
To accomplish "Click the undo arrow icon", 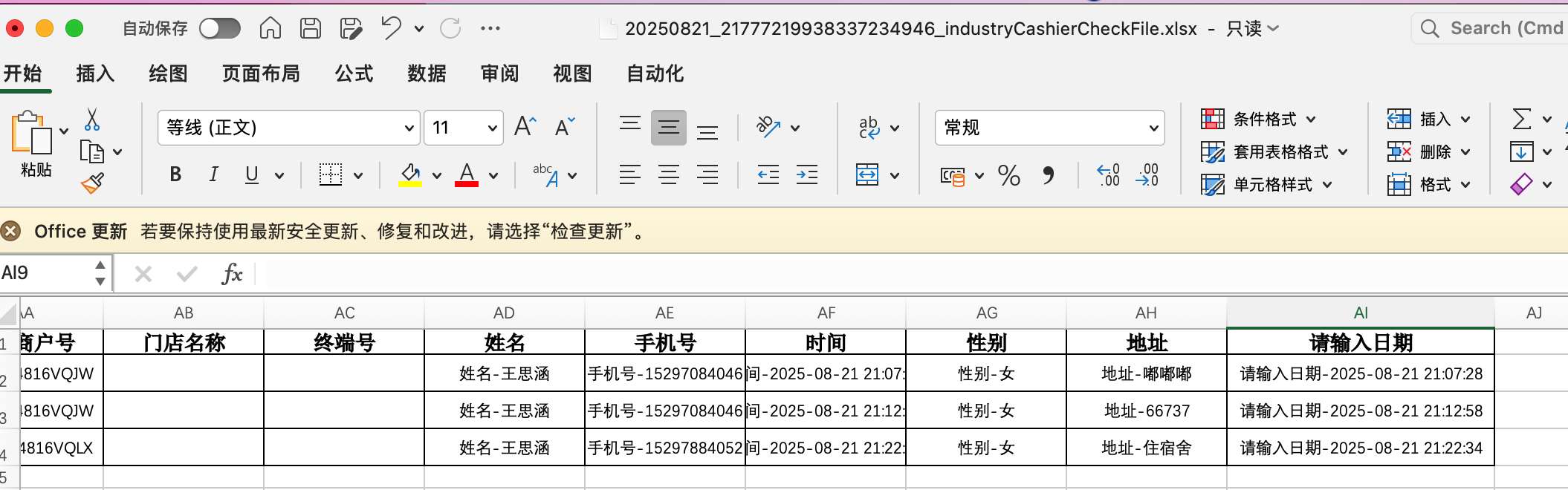I will [x=391, y=28].
